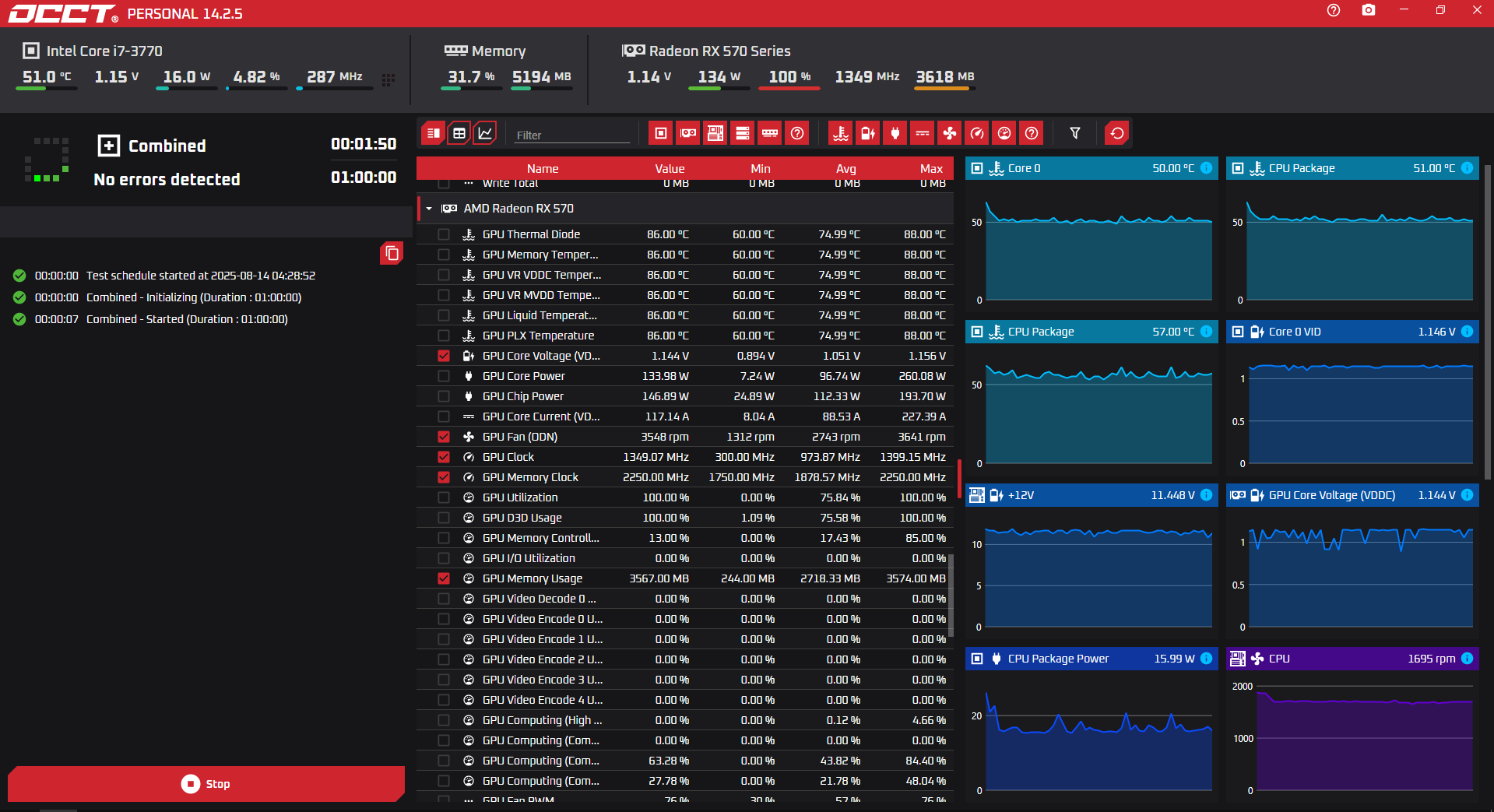
Task: Toggle the voltage sensor type filter
Action: 868,133
